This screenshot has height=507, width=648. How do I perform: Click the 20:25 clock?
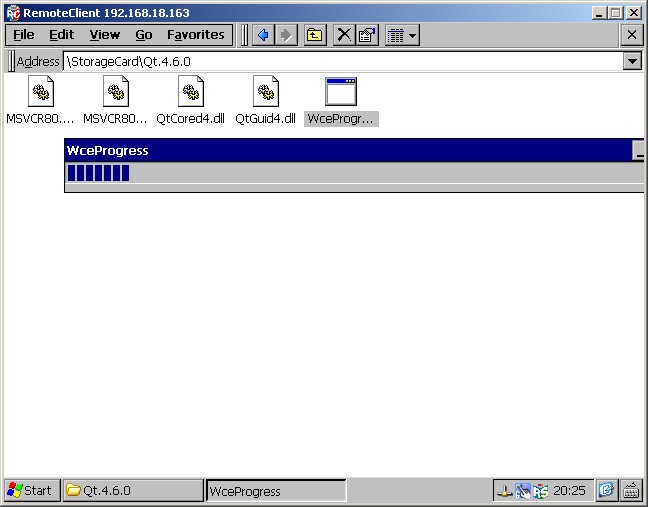click(569, 490)
